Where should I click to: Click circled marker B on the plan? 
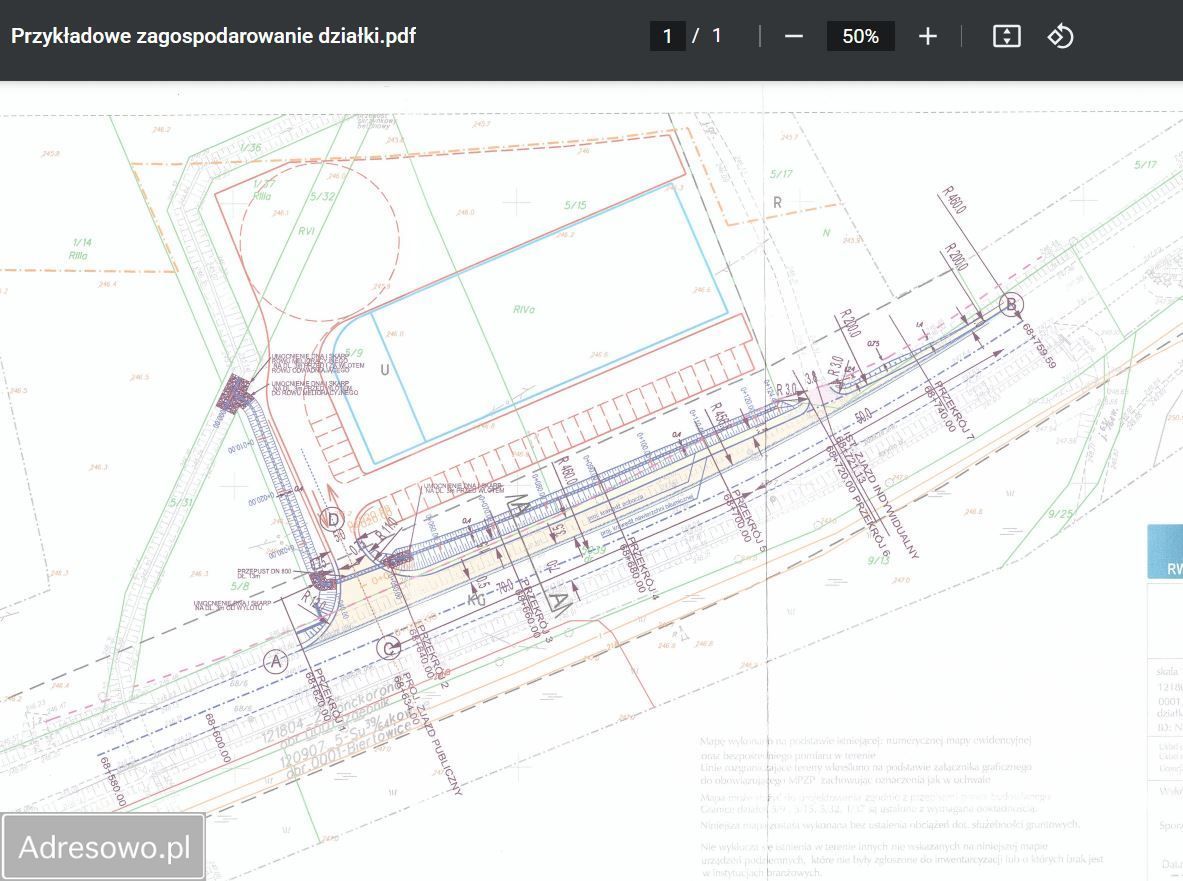(1011, 304)
